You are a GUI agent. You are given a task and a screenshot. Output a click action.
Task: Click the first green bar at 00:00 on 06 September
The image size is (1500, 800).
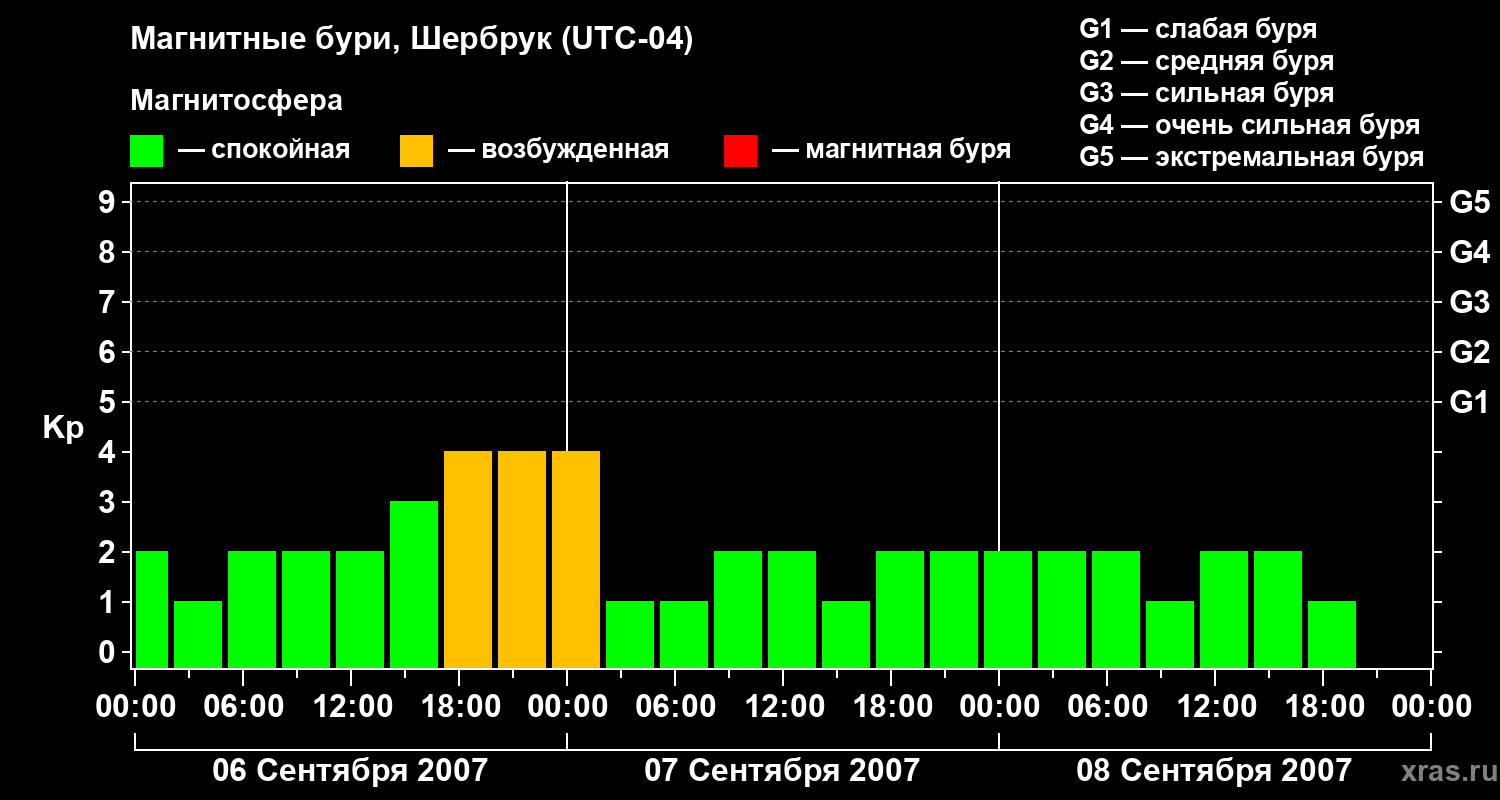click(152, 609)
